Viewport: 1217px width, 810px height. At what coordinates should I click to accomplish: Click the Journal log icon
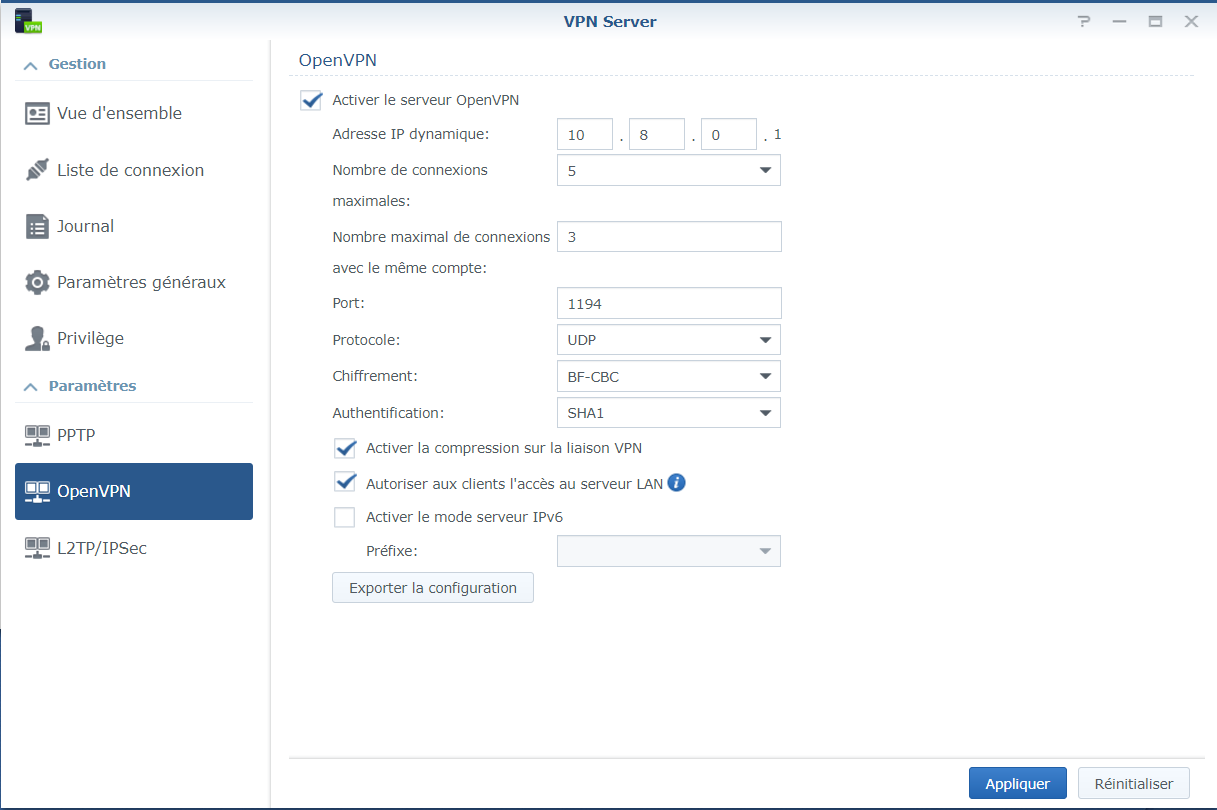(37, 226)
